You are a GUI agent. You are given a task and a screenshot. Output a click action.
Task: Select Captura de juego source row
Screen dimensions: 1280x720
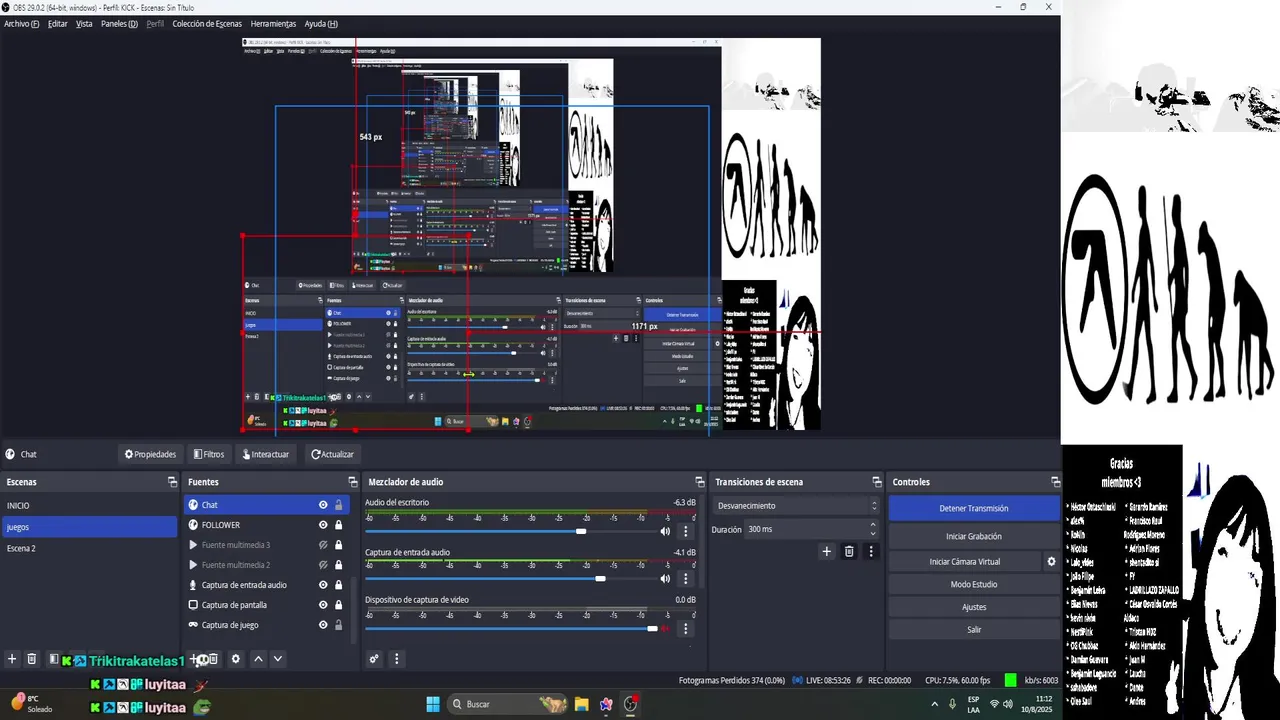coord(266,625)
